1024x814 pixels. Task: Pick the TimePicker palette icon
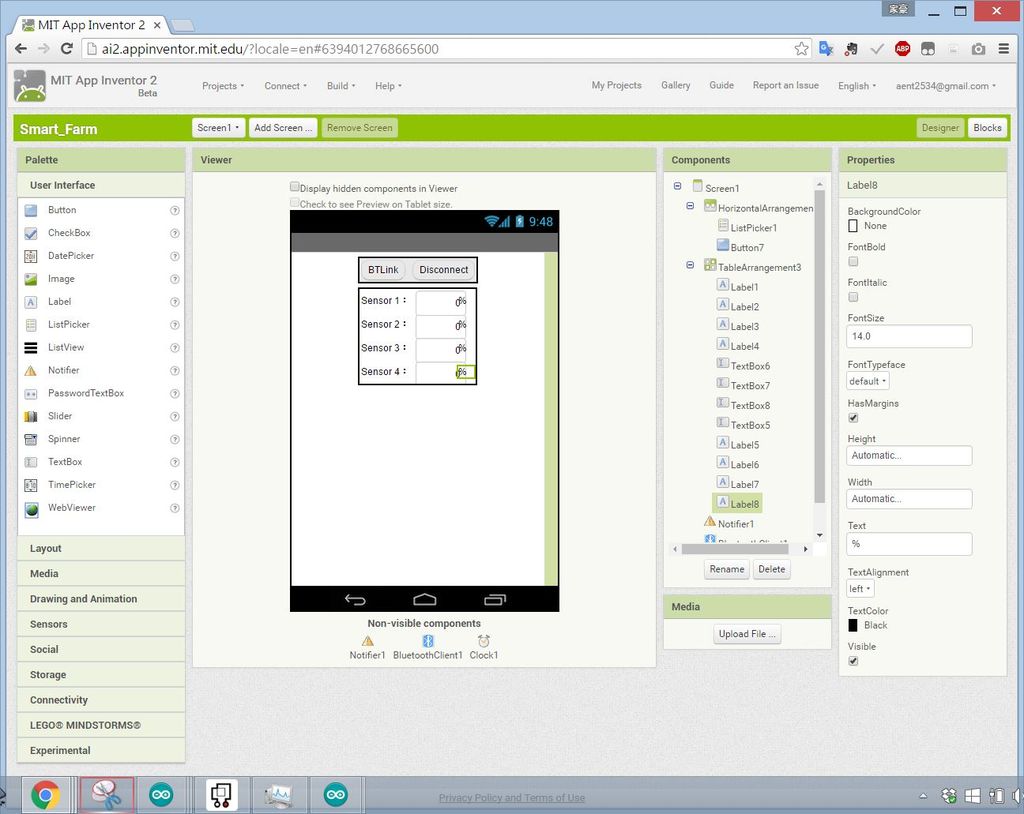pos(31,485)
